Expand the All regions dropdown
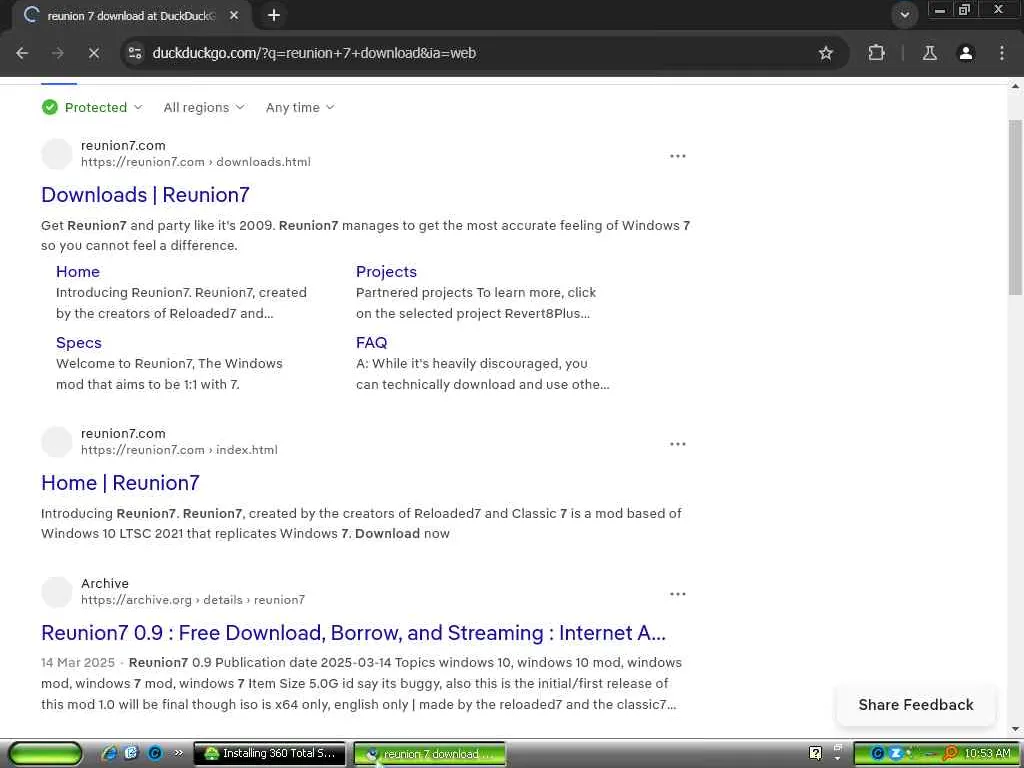1024x768 pixels. pyautogui.click(x=204, y=107)
